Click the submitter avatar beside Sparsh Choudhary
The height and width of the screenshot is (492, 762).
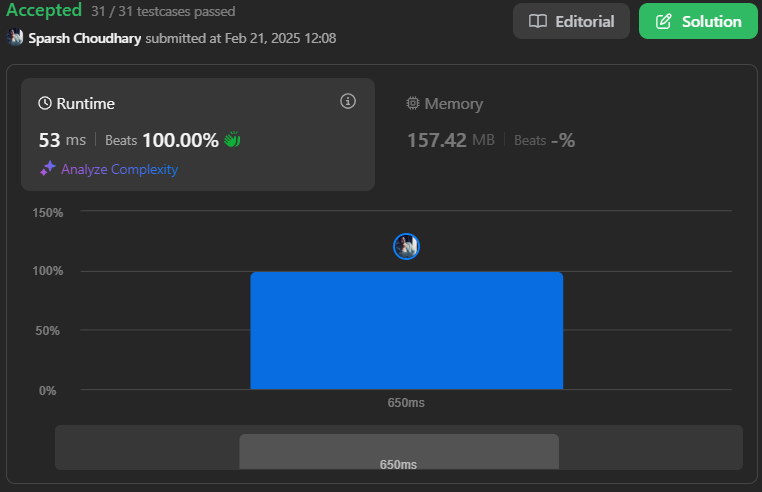coord(15,37)
